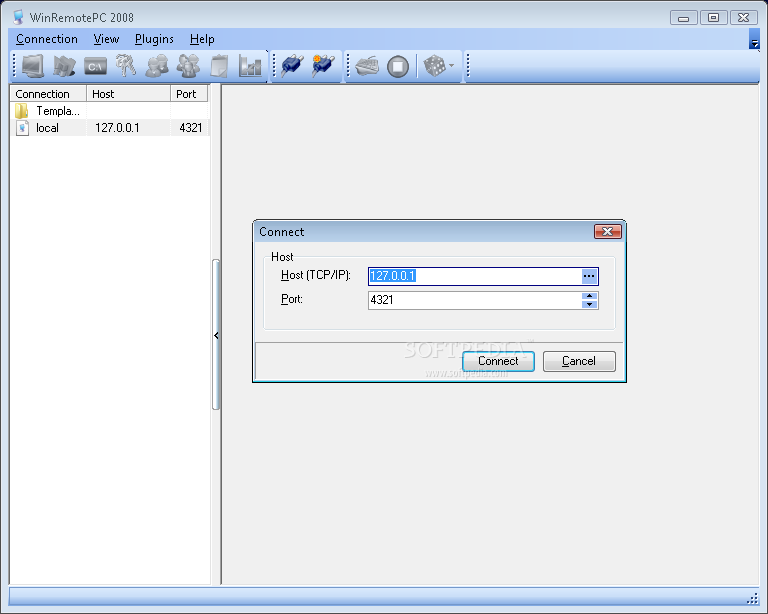The image size is (768, 614).
Task: Sort by the Port column header
Action: [189, 94]
